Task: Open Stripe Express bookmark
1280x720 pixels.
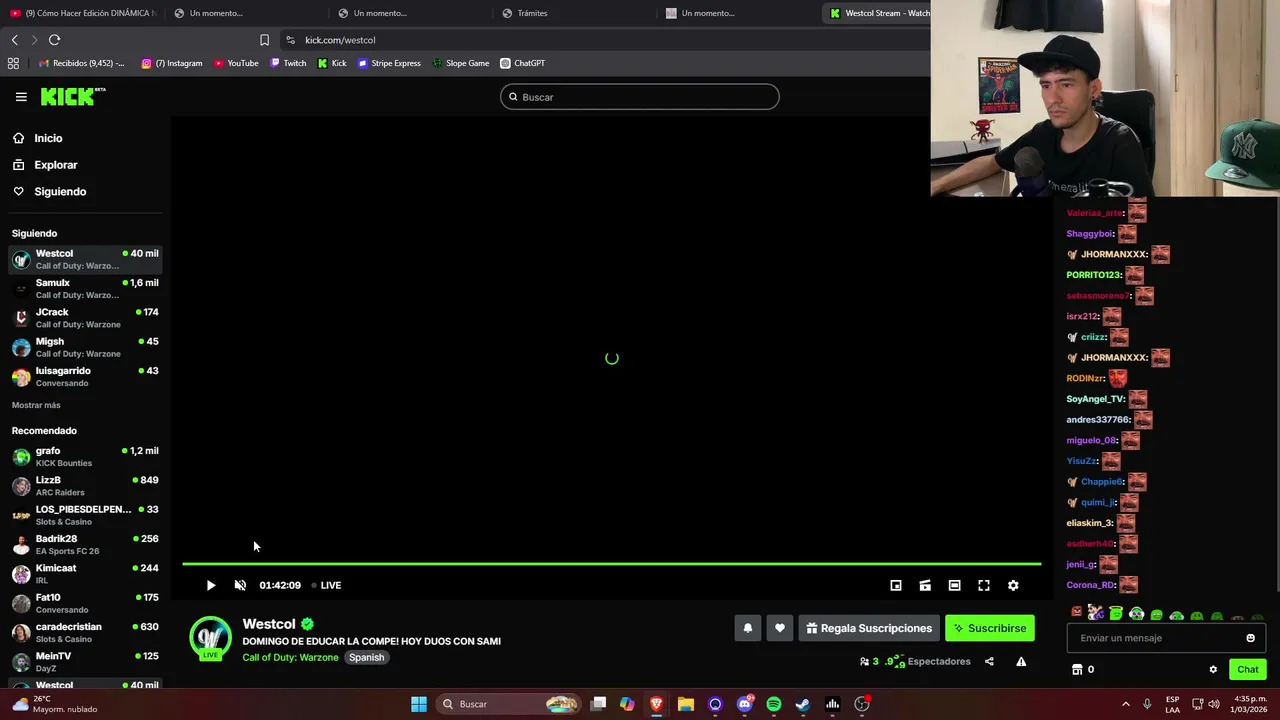Action: [389, 63]
